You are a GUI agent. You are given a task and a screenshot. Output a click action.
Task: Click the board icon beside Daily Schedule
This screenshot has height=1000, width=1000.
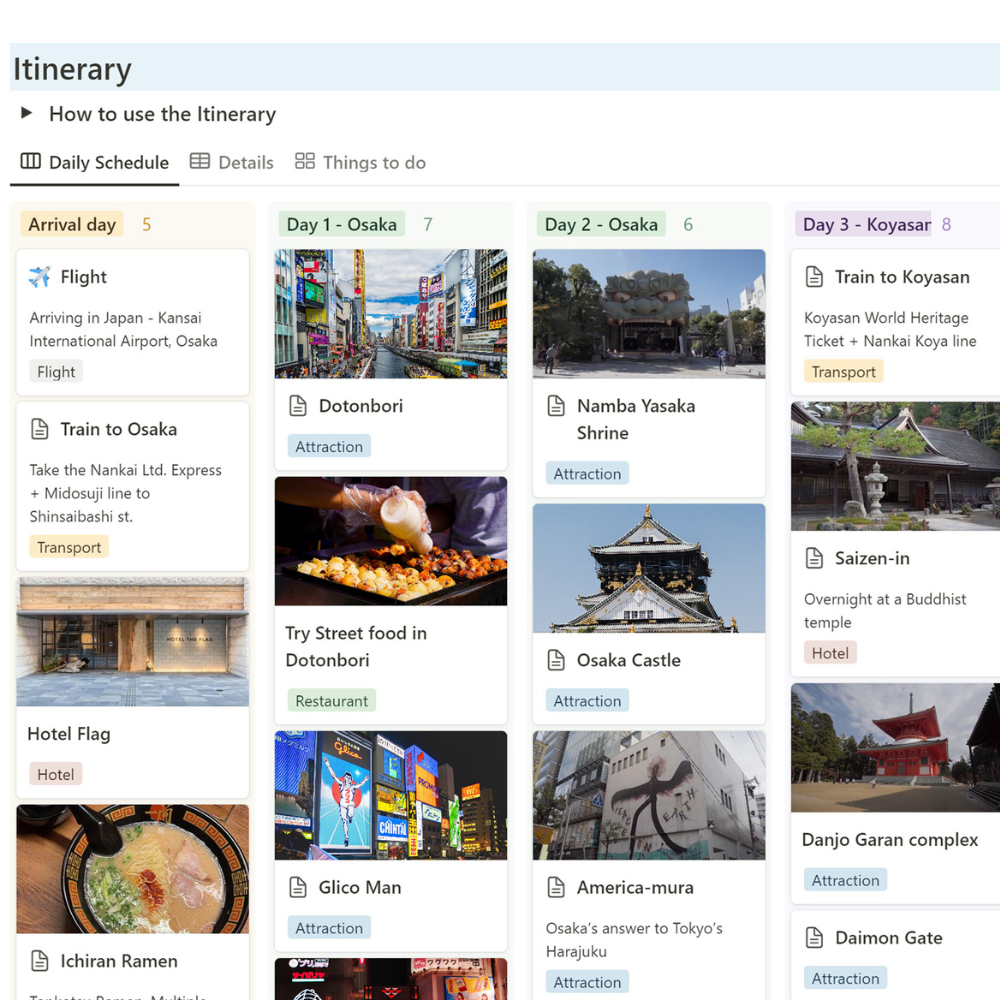pyautogui.click(x=31, y=161)
